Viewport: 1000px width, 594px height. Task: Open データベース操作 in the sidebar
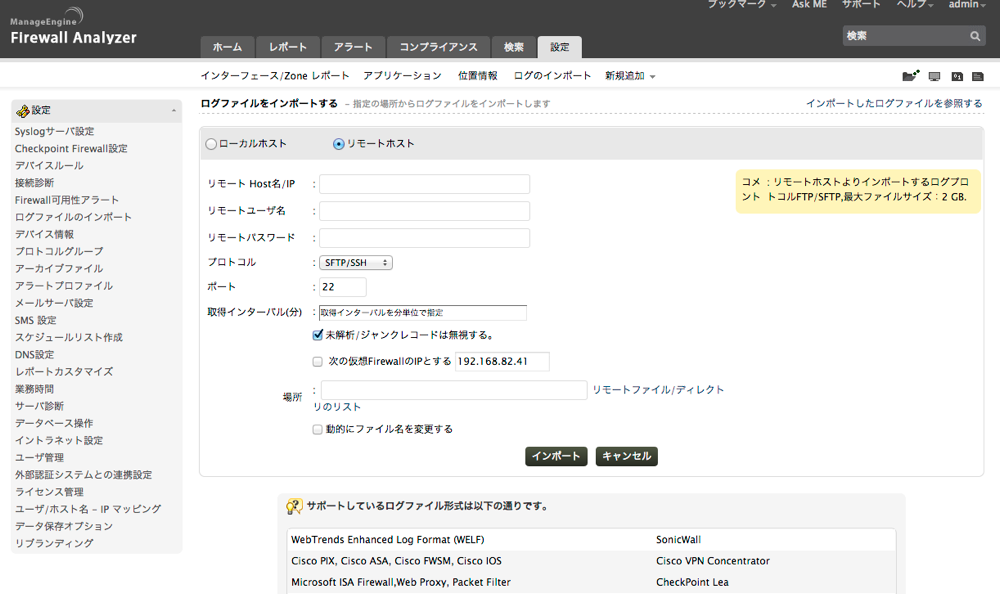(54, 424)
